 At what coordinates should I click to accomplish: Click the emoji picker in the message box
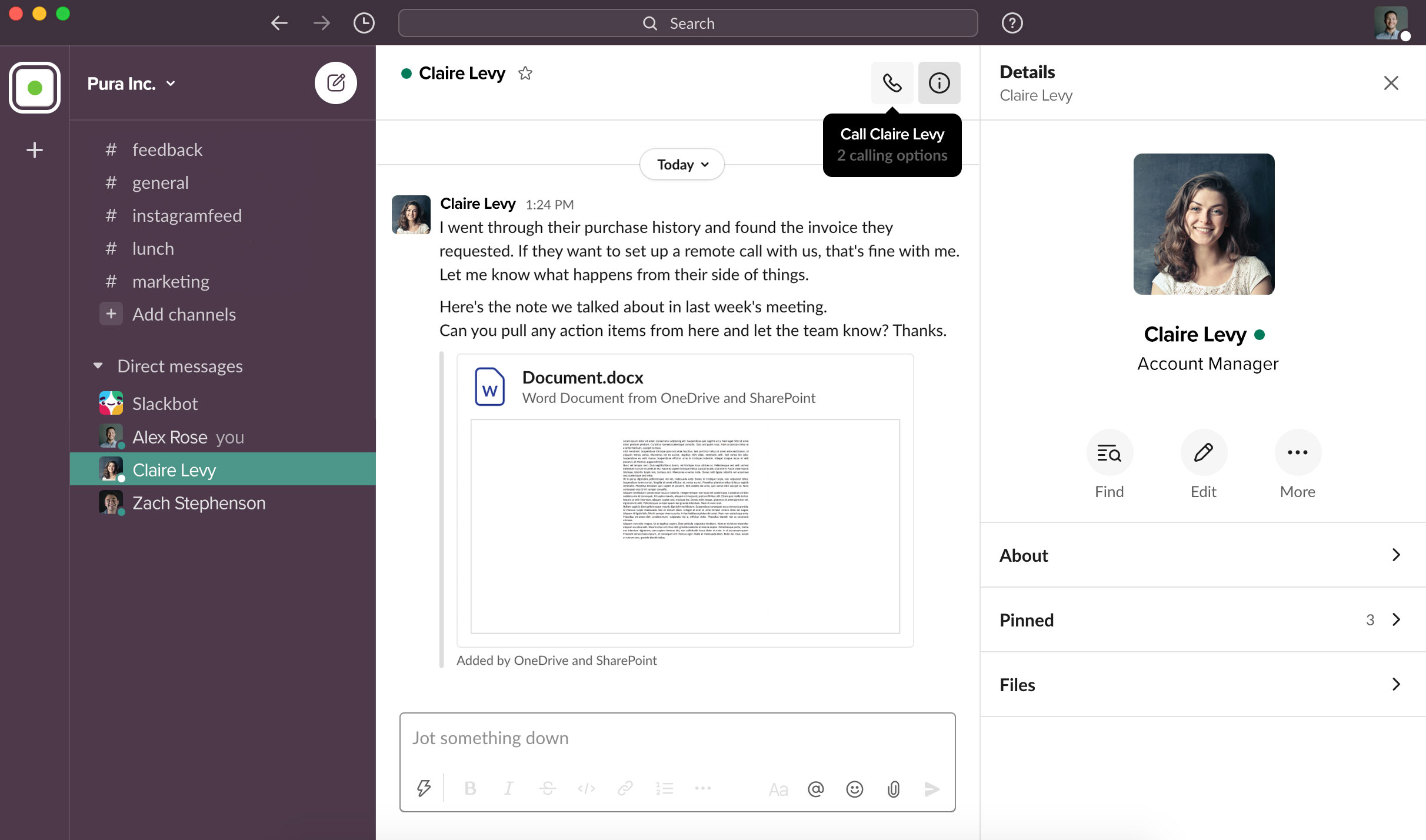854,789
